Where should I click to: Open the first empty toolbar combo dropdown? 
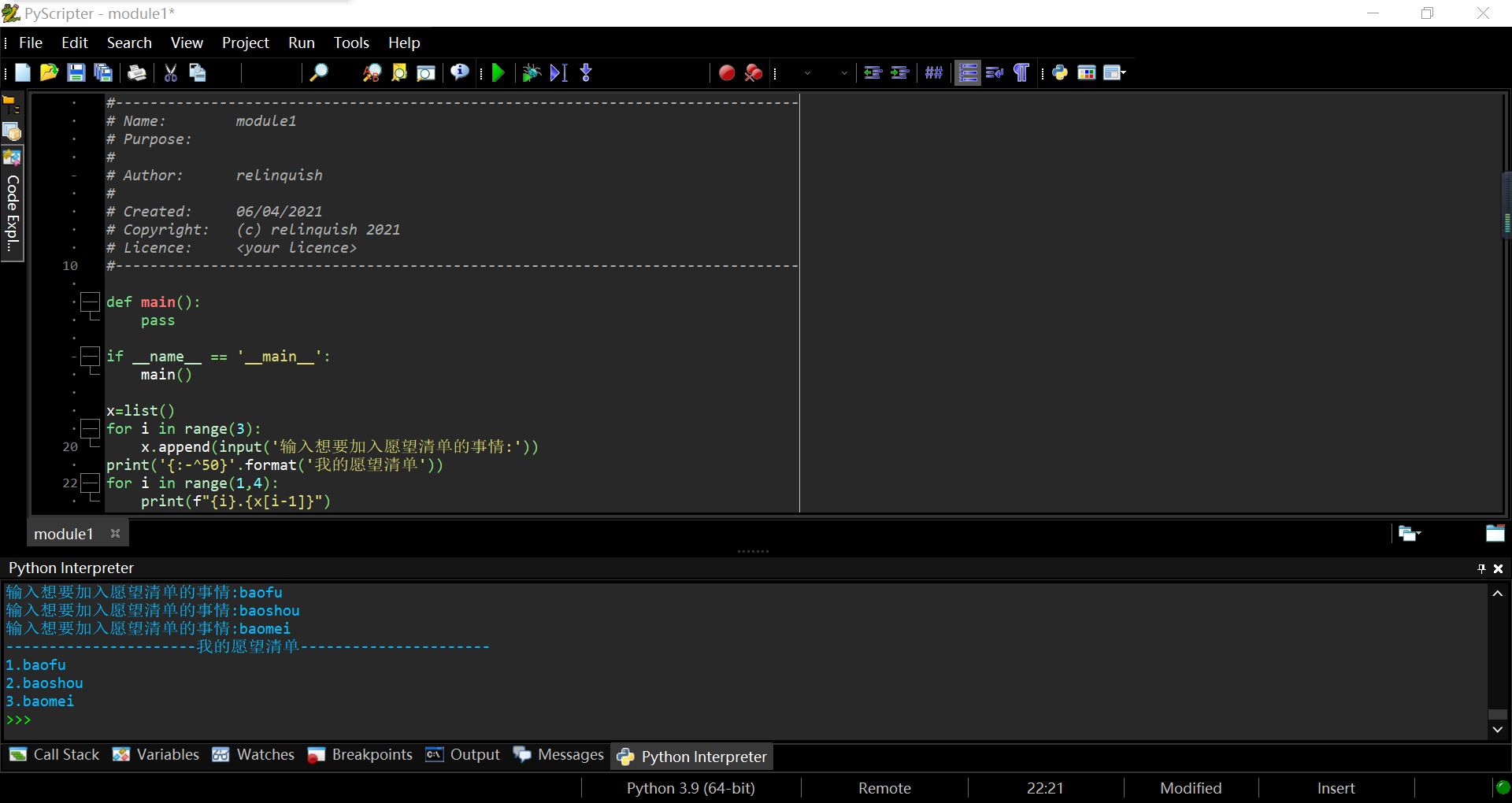tap(807, 73)
